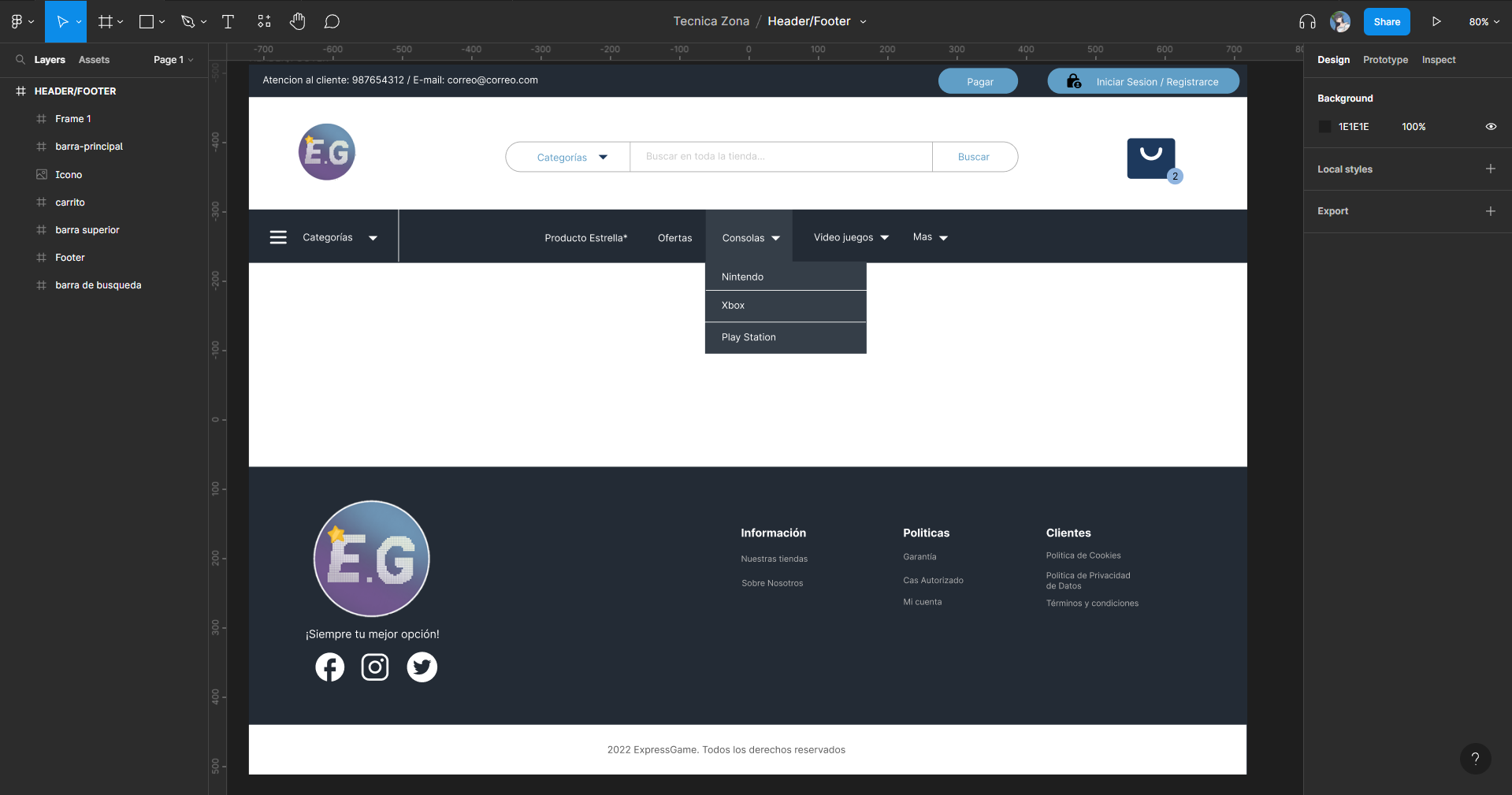Select the Rectangle shape tool

146,21
